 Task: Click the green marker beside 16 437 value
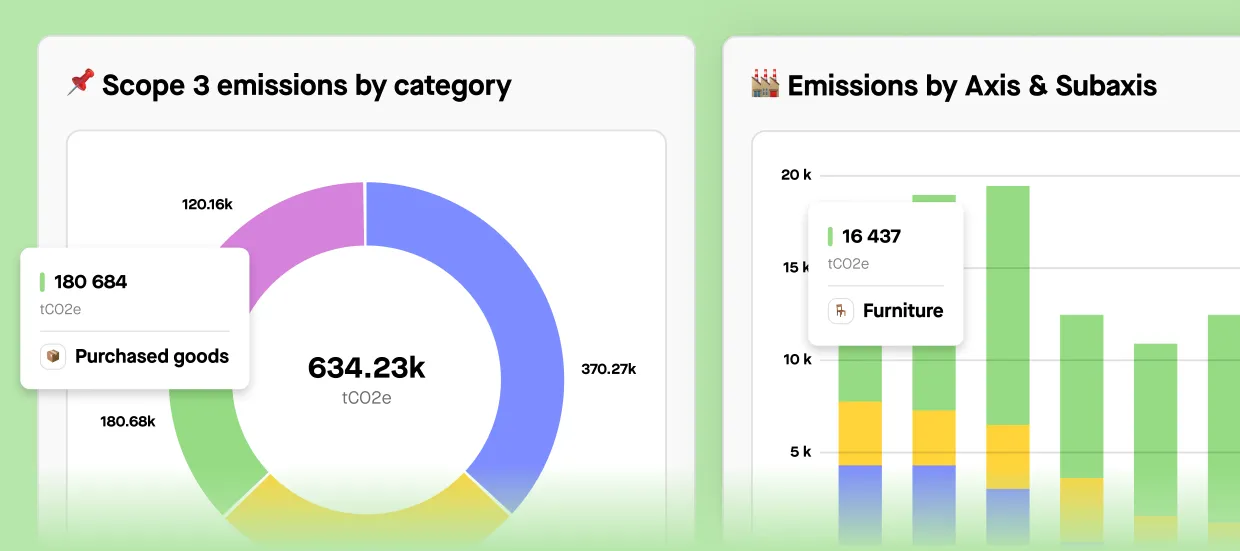pyautogui.click(x=830, y=237)
